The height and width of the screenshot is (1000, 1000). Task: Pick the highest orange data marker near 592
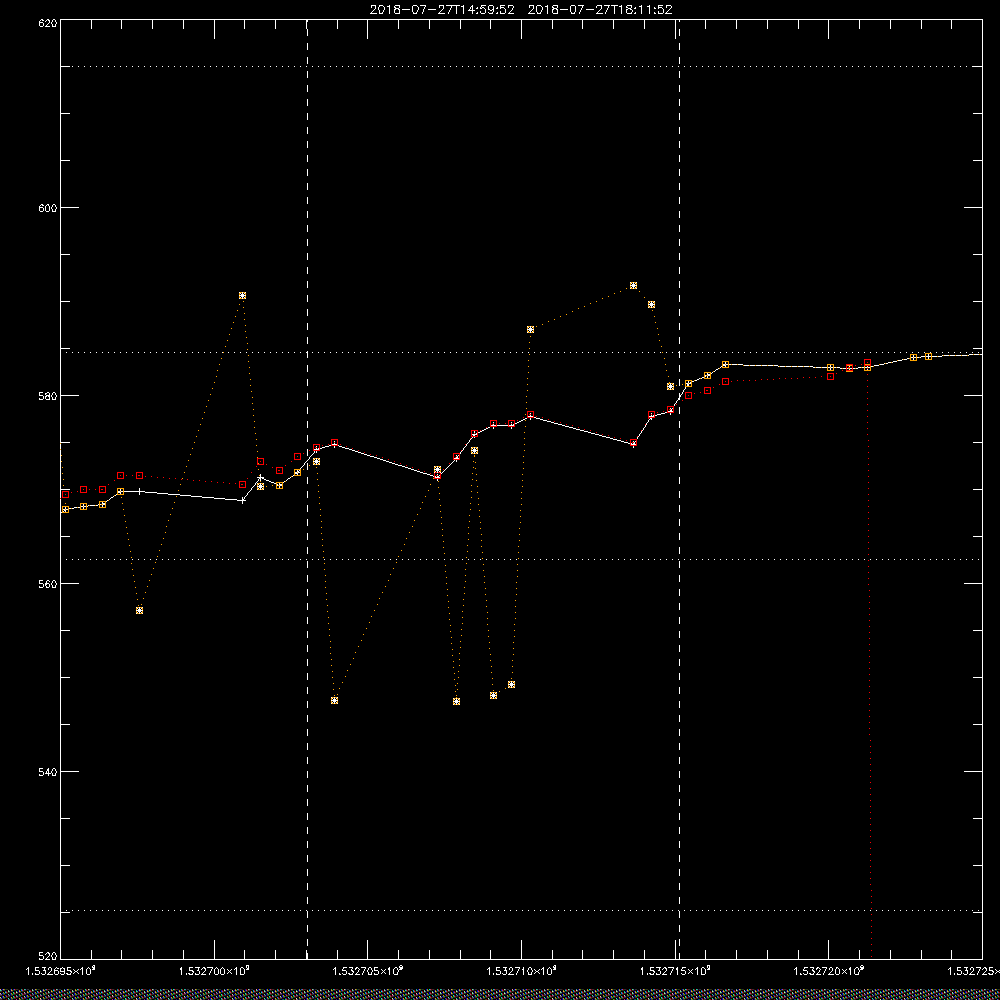tap(633, 286)
